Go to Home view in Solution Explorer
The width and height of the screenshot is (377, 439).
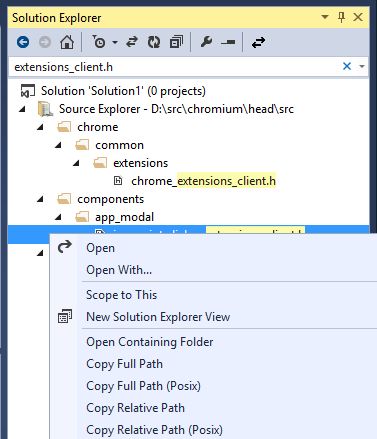click(x=67, y=42)
